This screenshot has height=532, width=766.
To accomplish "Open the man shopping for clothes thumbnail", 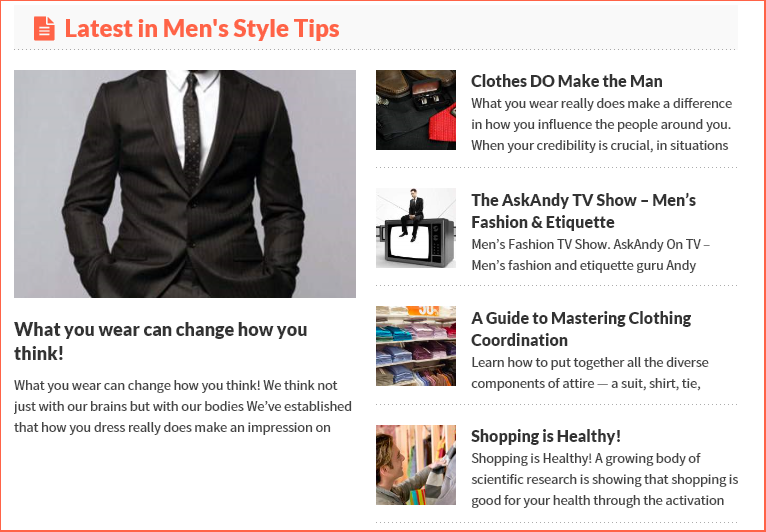I will pos(416,465).
